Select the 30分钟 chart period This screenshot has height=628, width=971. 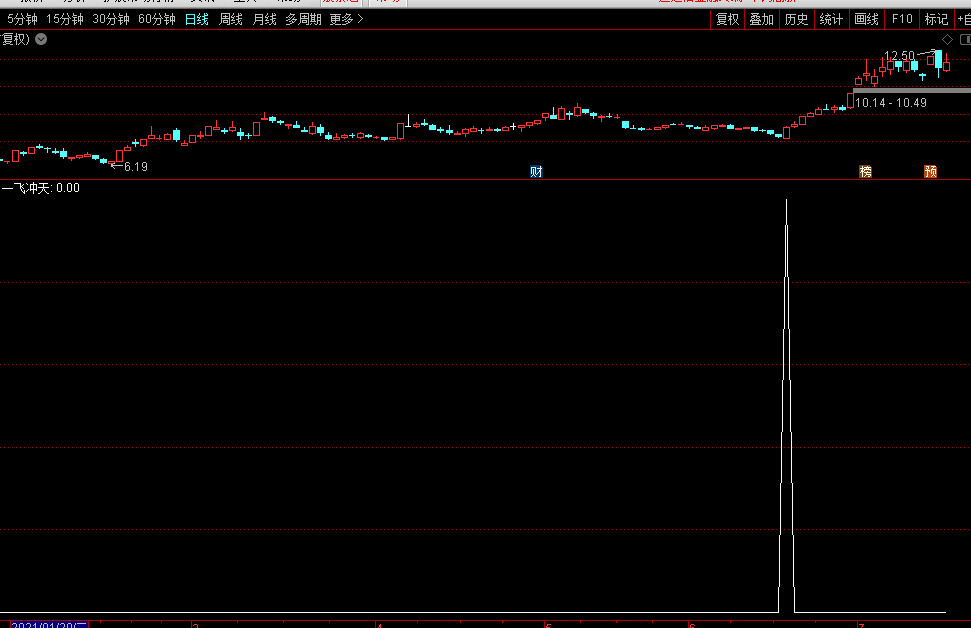click(x=110, y=19)
